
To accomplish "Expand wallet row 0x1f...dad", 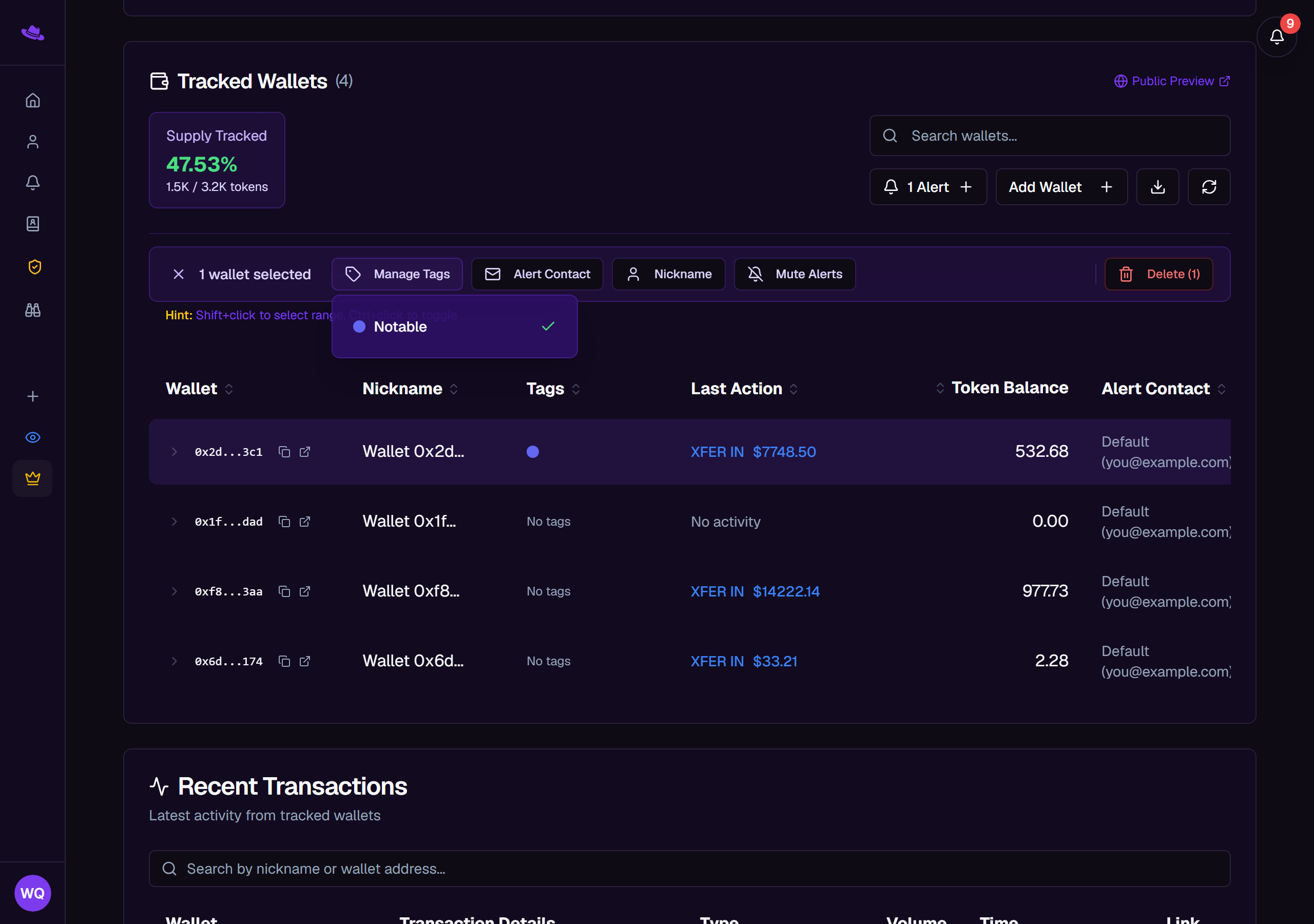I will (174, 522).
